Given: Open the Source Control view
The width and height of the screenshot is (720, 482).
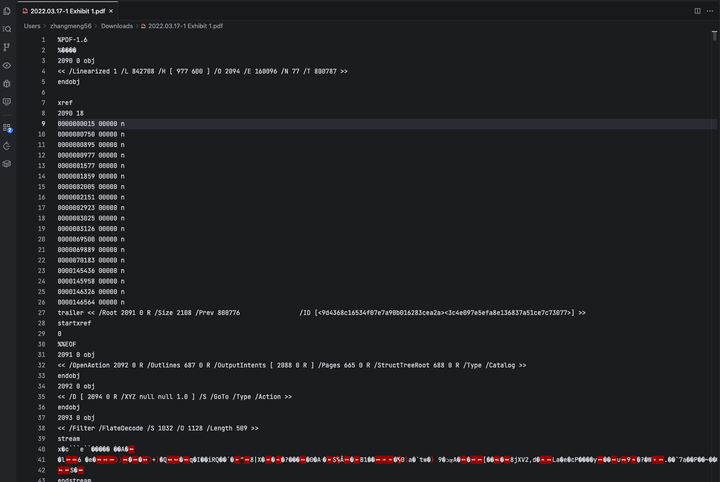Looking at the screenshot, I should 7,46.
